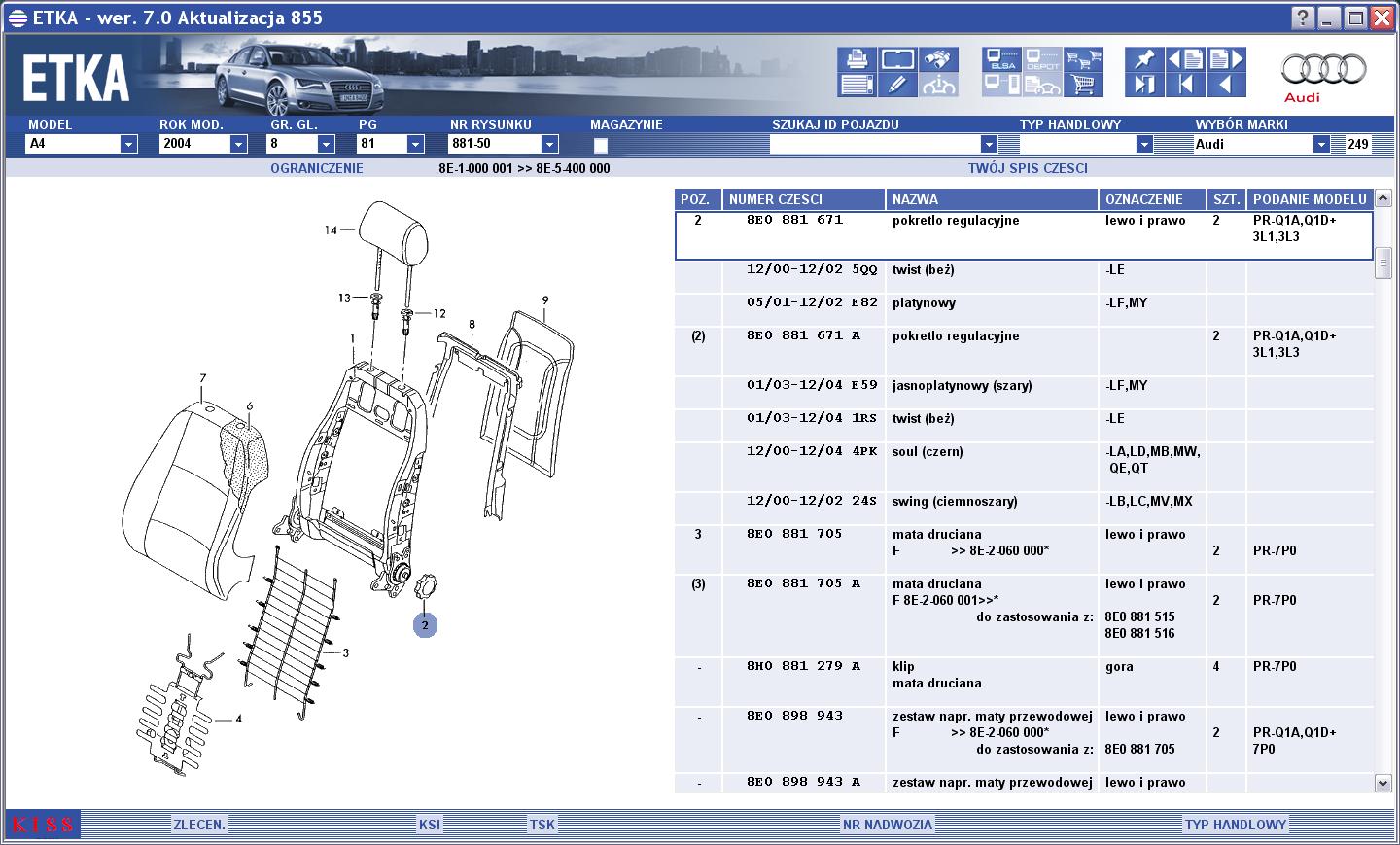Click the pushpin icon
Viewport: 1400px width, 845px height.
(x=1144, y=59)
